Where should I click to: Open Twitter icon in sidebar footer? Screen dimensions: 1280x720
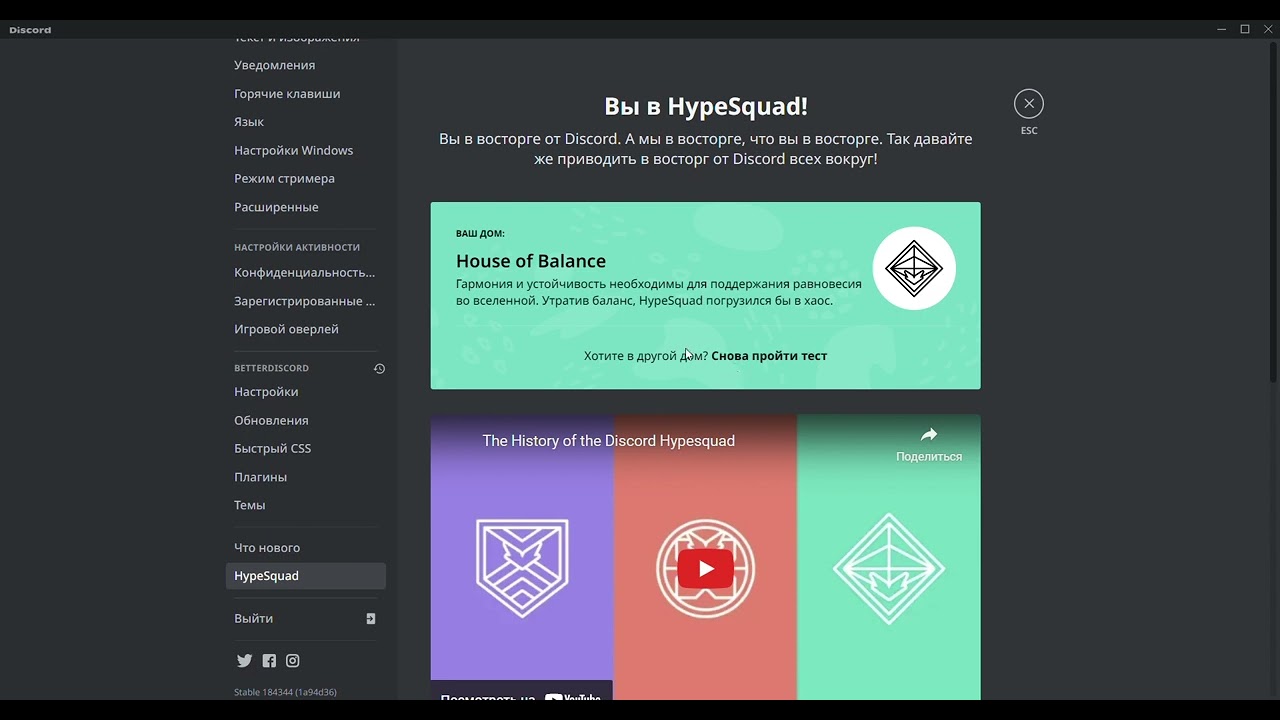pos(244,661)
